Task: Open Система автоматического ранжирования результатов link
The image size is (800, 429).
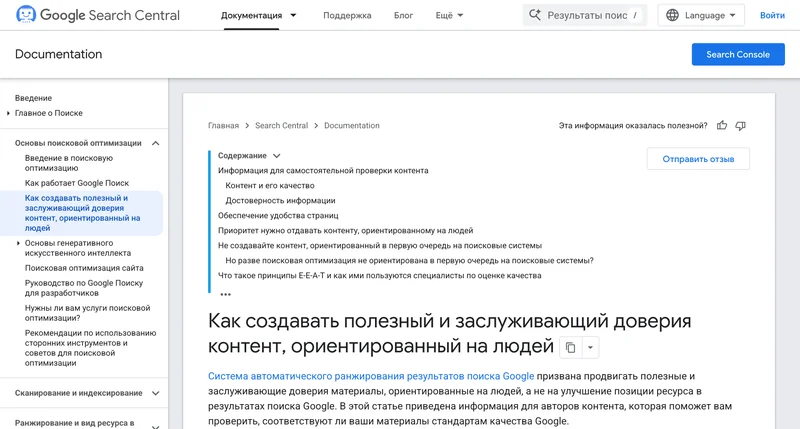Action: click(371, 376)
